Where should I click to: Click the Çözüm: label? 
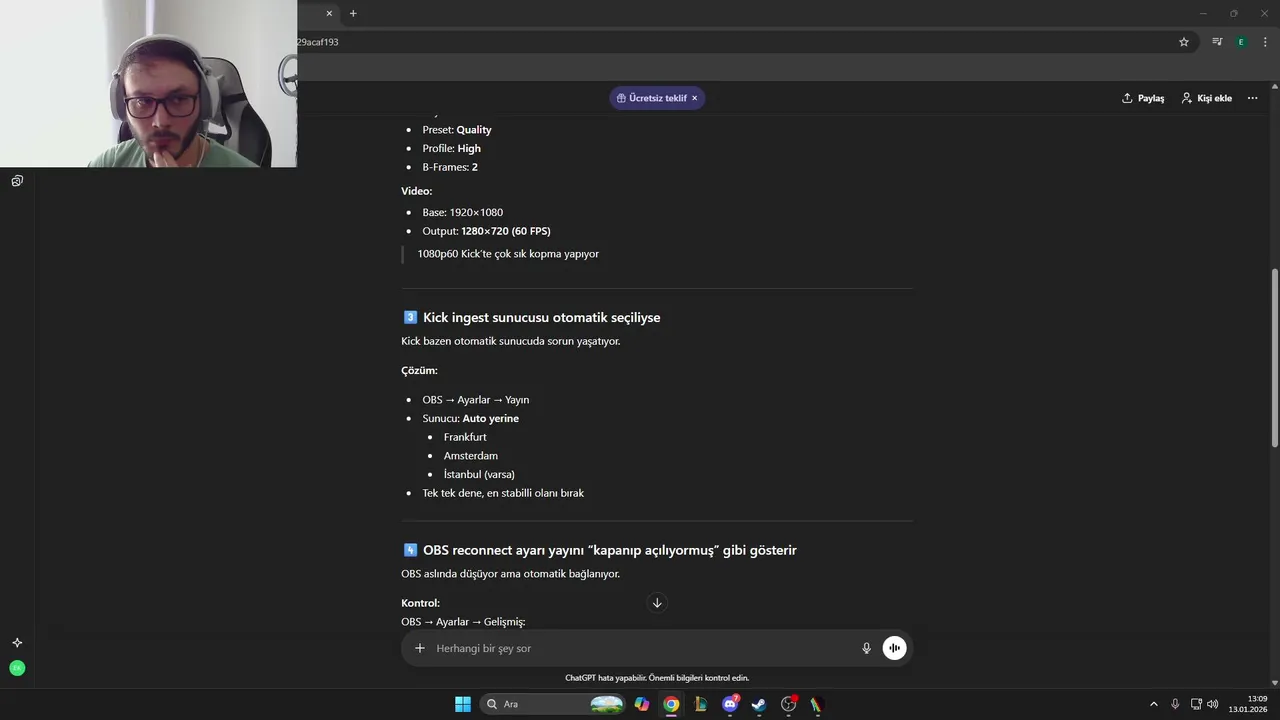point(419,370)
